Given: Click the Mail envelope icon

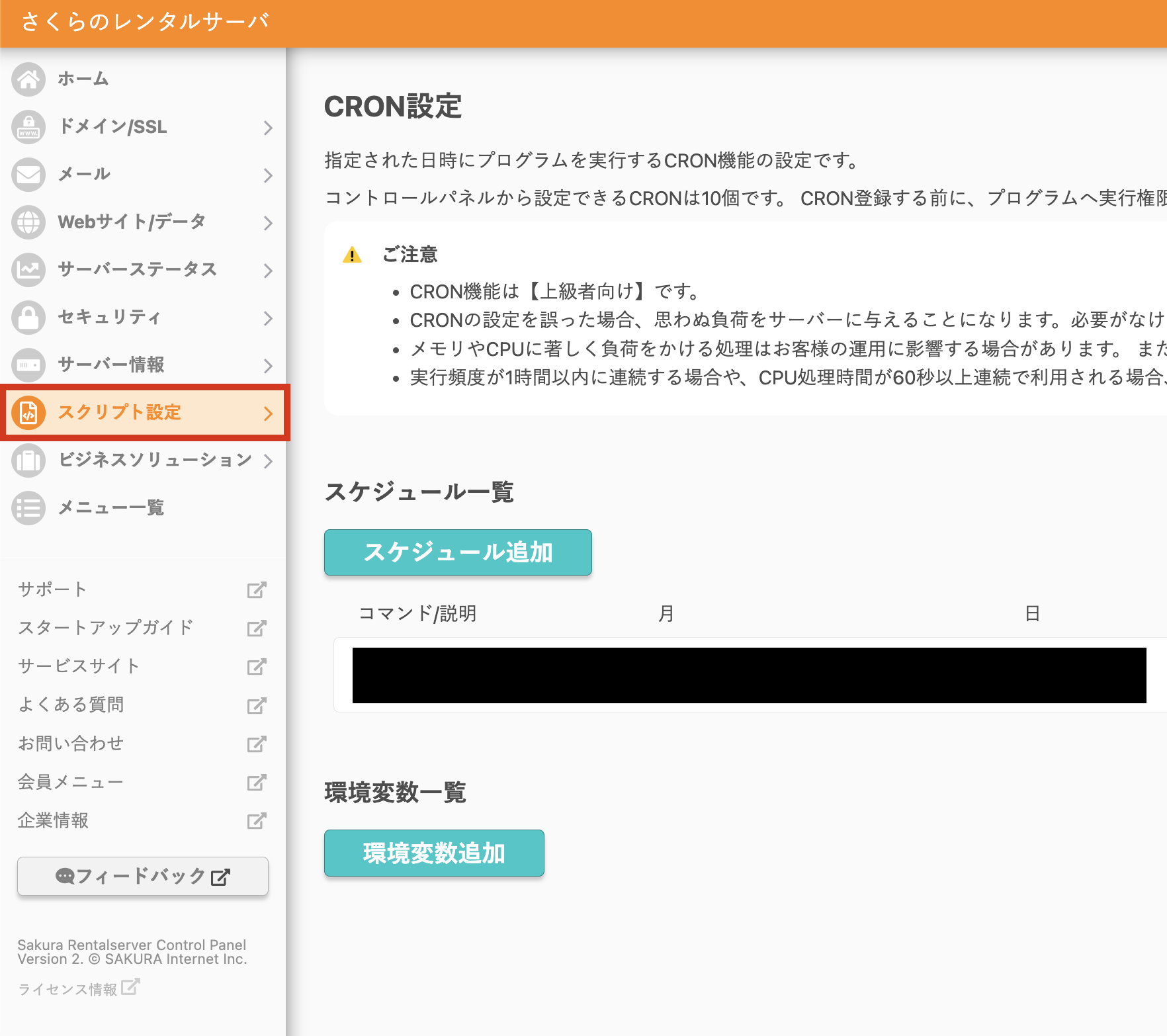Looking at the screenshot, I should click(x=28, y=175).
